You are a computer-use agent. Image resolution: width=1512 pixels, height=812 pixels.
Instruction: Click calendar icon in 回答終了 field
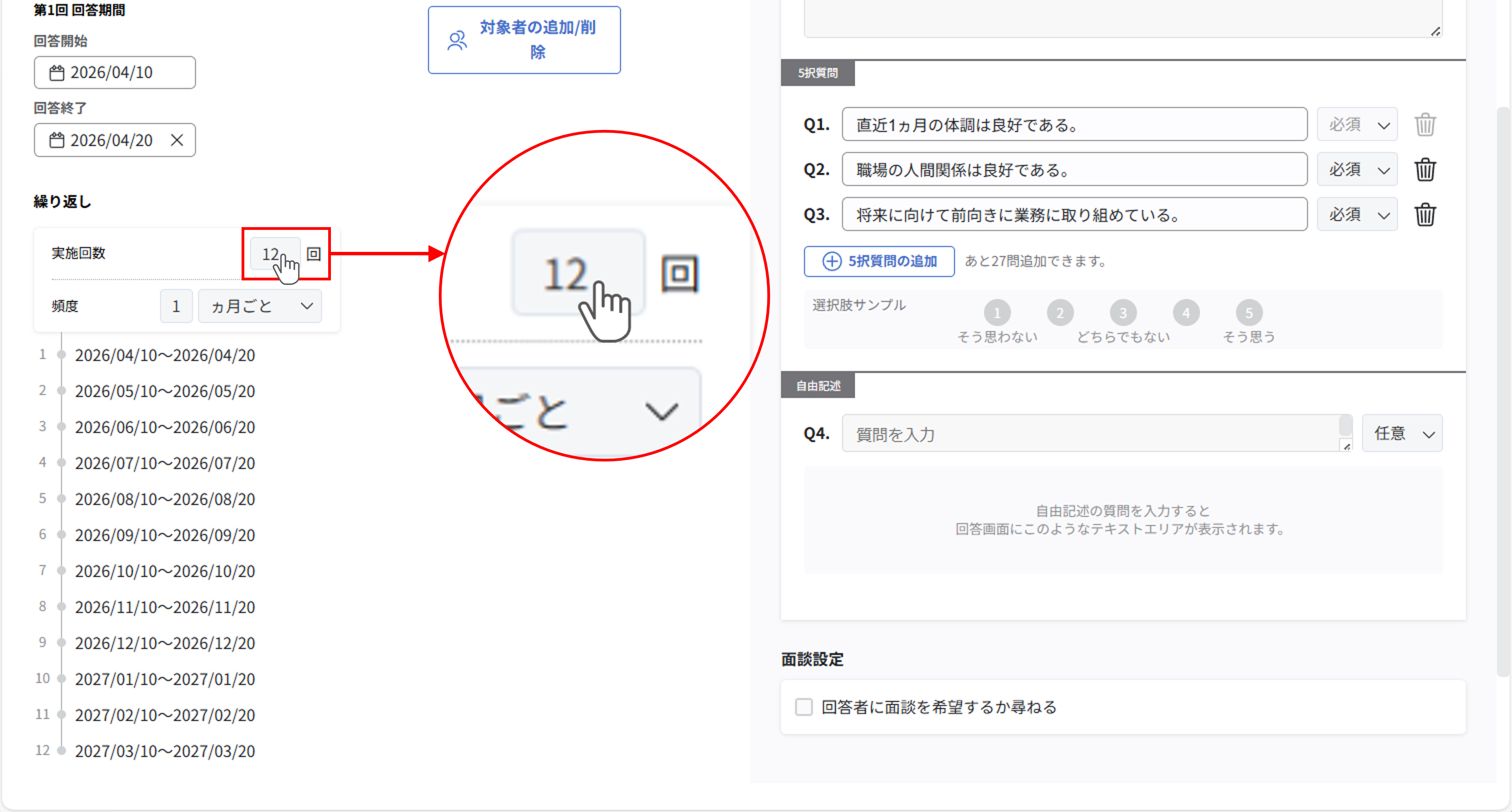coord(57,140)
